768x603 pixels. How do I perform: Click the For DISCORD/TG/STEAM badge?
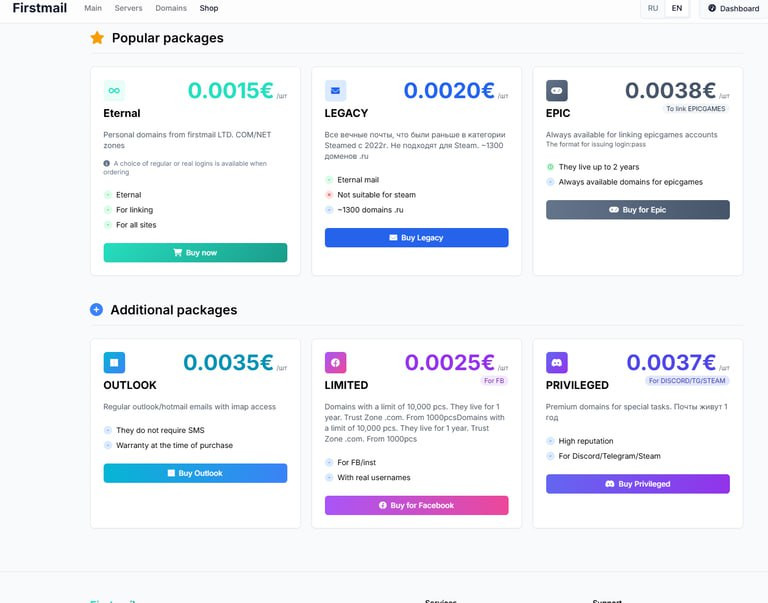click(x=687, y=381)
